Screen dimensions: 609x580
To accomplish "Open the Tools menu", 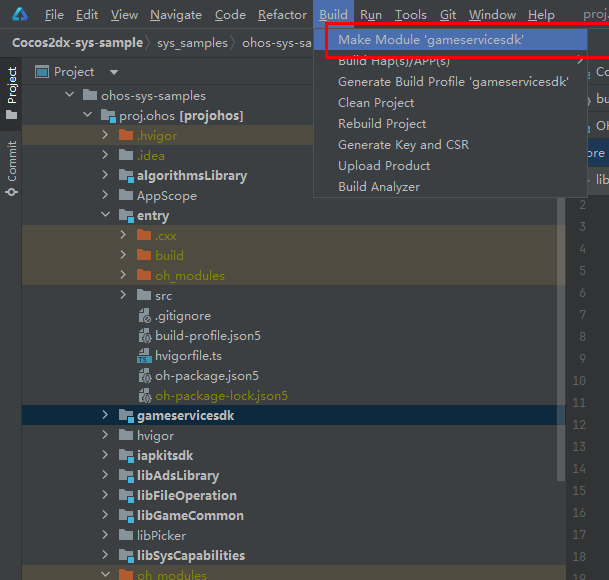I will (x=411, y=15).
